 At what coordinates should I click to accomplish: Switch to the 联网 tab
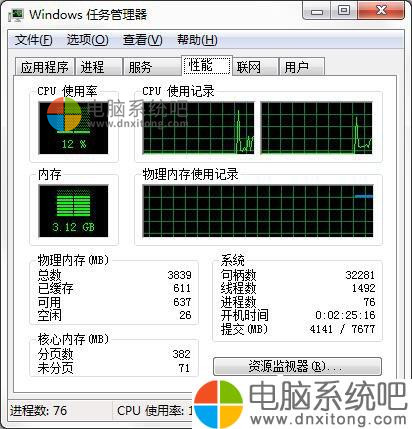[255, 67]
